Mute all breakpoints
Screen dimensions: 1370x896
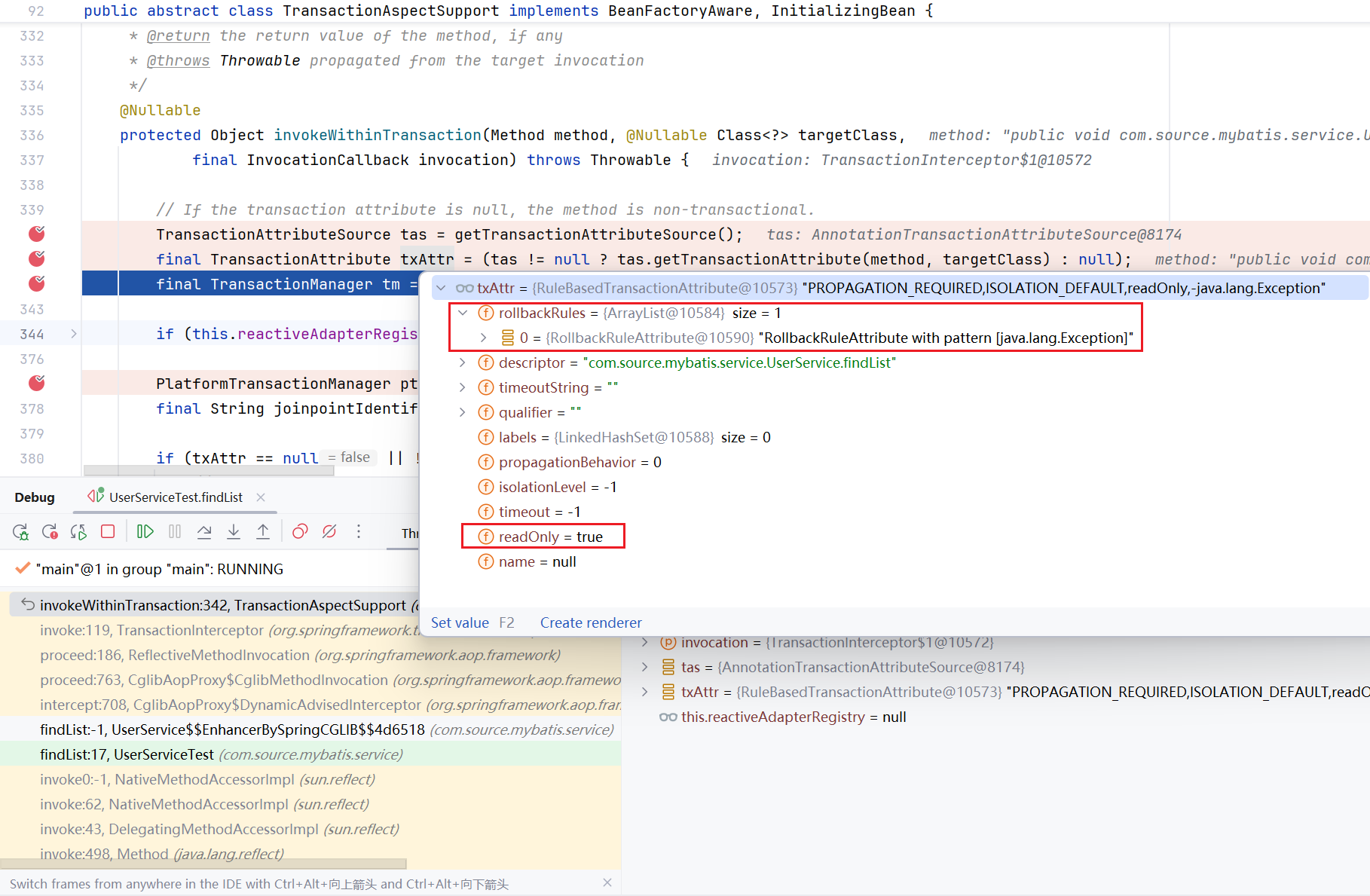pyautogui.click(x=329, y=532)
